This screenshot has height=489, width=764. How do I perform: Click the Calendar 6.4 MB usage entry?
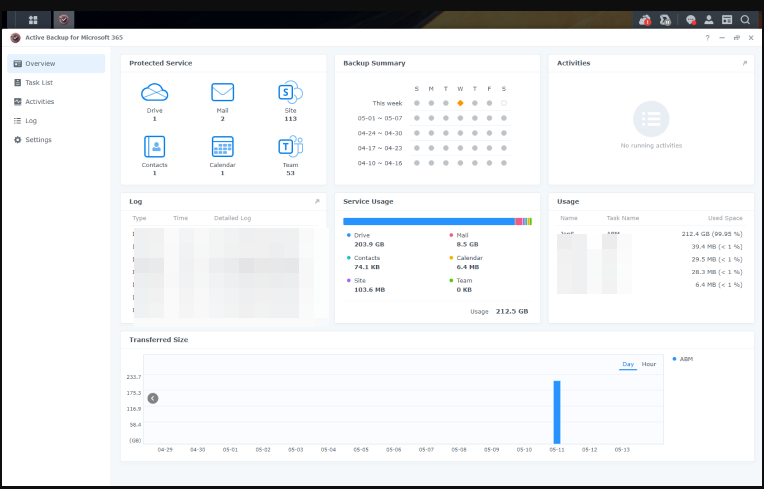pos(468,263)
